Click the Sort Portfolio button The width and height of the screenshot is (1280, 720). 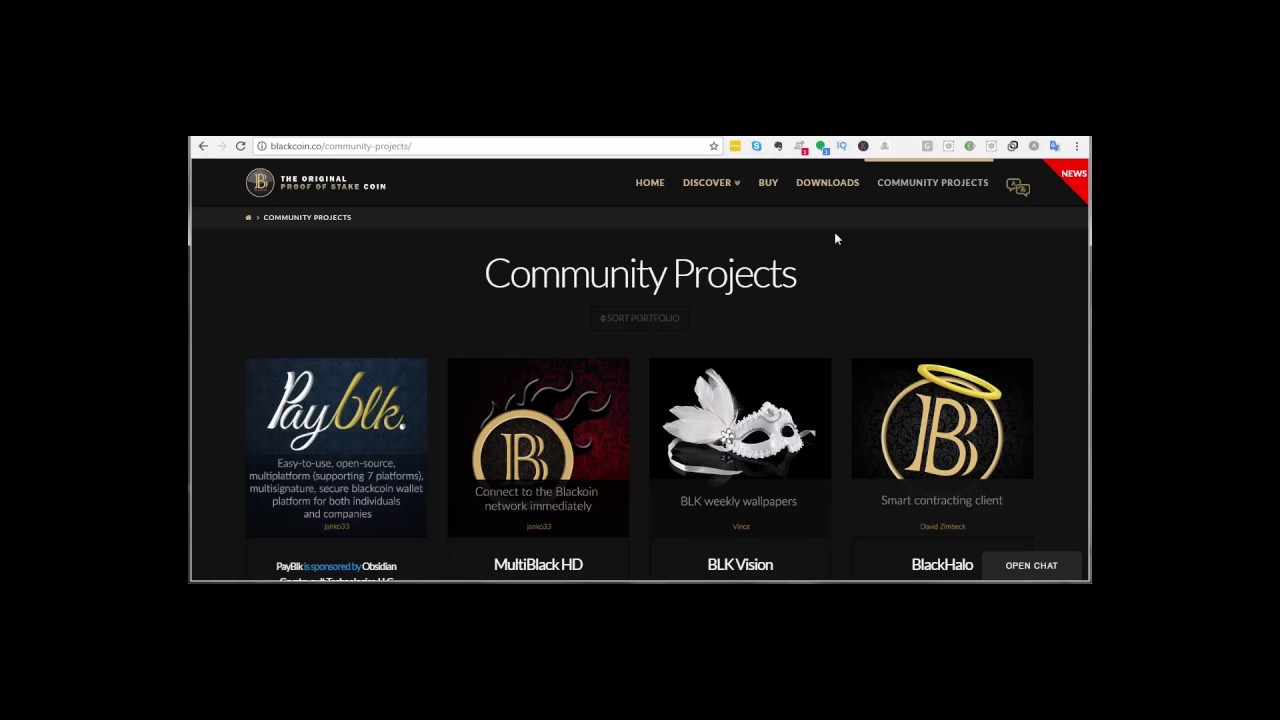tap(640, 318)
